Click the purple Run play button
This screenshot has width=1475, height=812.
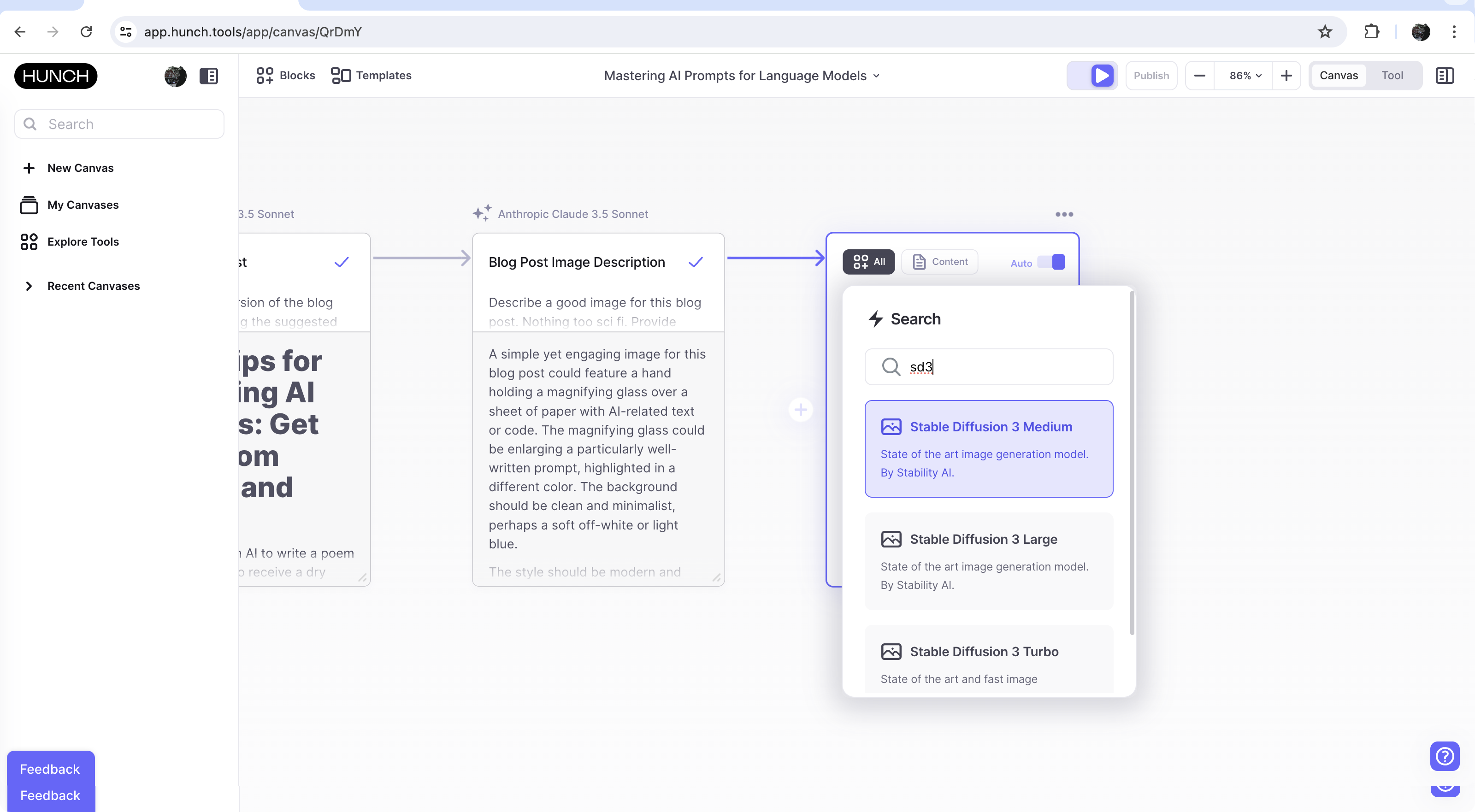(1102, 76)
